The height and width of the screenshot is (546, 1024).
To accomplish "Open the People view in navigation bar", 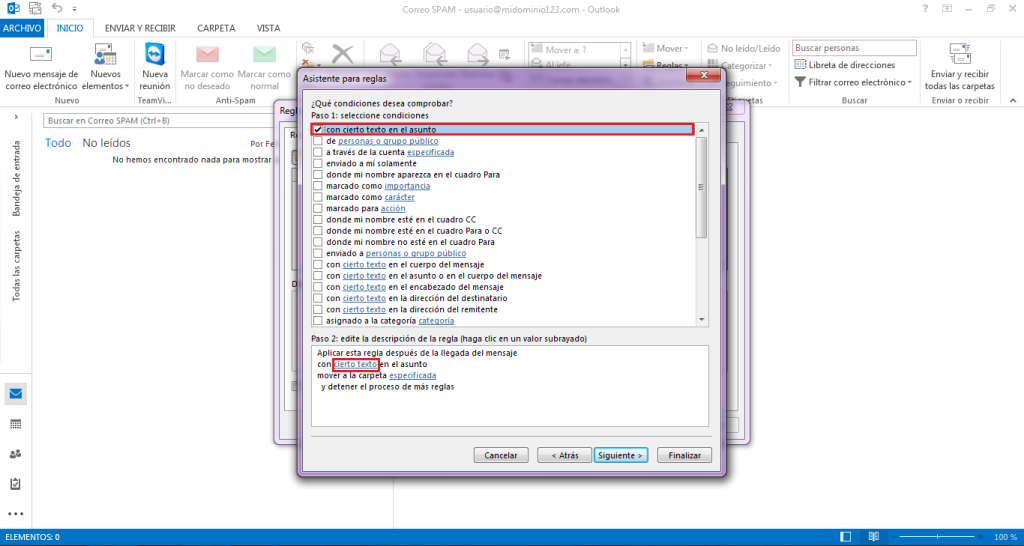I will click(16, 454).
